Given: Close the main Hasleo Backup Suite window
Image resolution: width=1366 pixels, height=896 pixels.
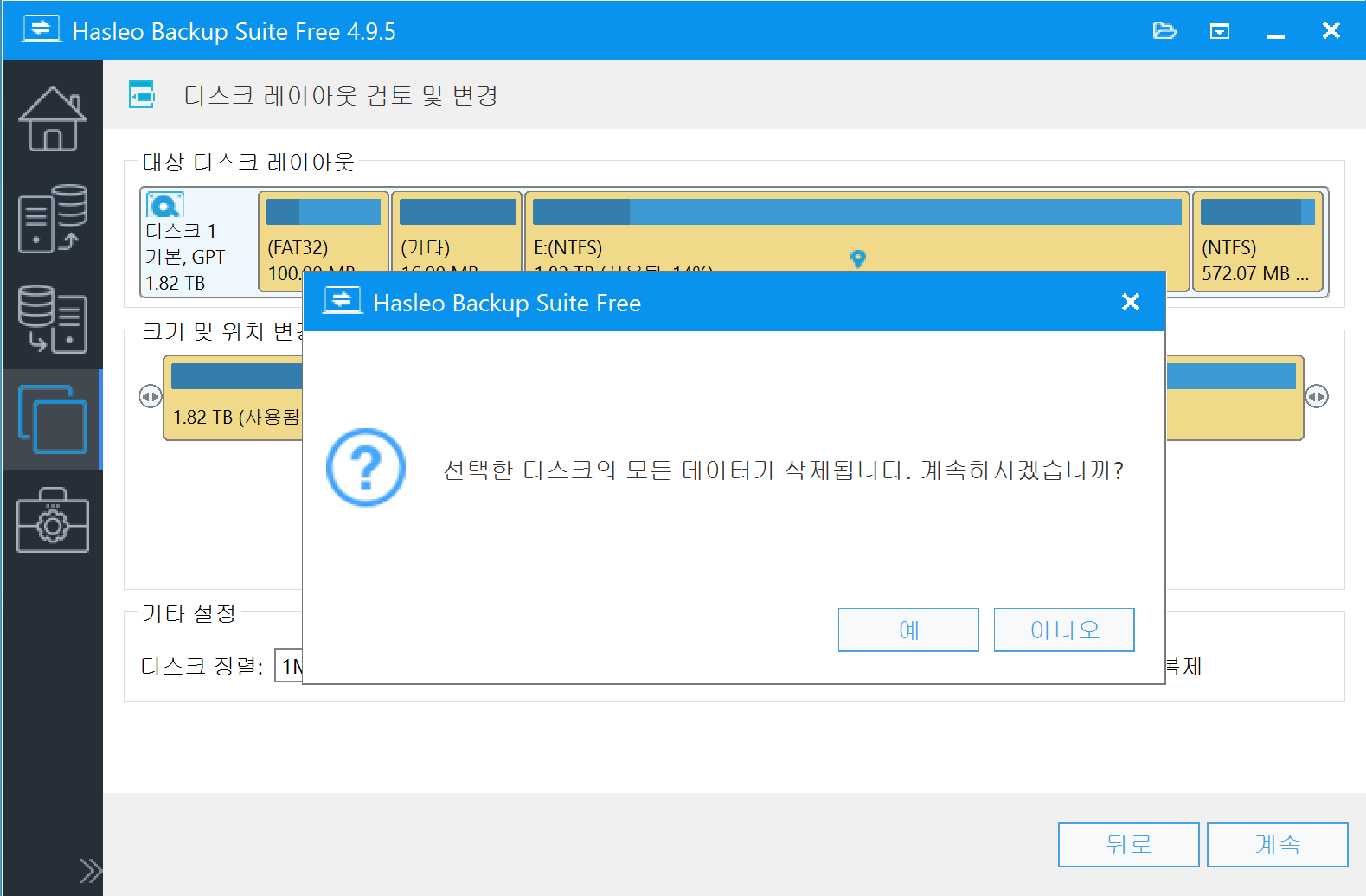Looking at the screenshot, I should tap(1331, 31).
